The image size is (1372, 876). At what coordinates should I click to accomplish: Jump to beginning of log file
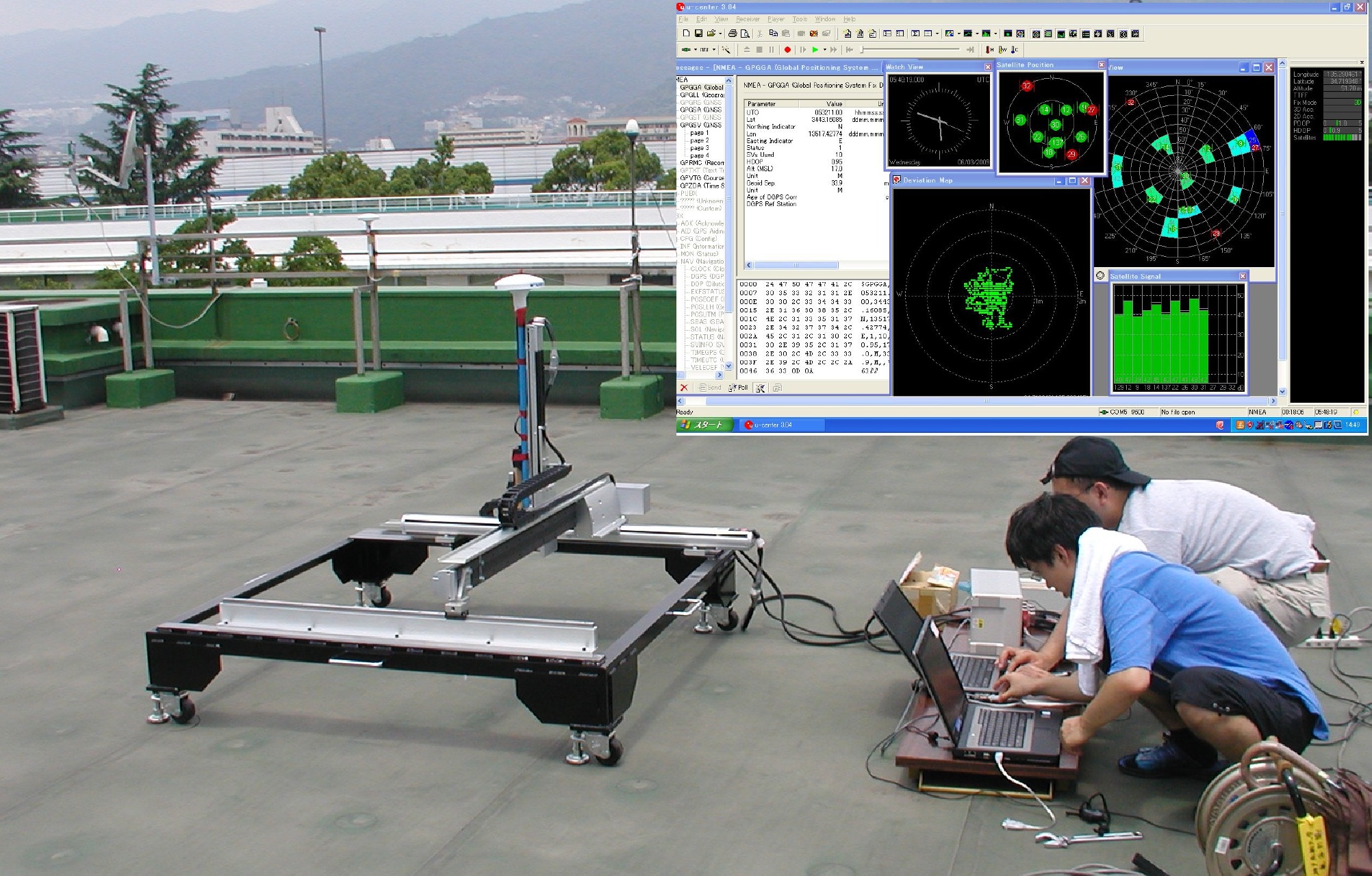pos(850,49)
